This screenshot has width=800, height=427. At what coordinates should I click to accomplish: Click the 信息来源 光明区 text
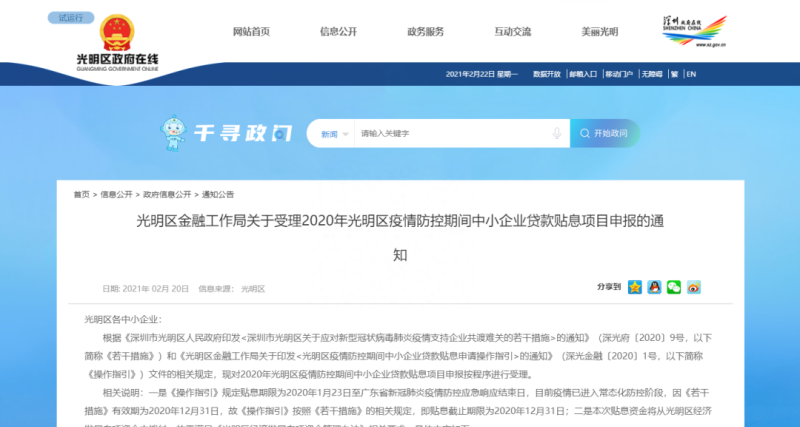232,289
